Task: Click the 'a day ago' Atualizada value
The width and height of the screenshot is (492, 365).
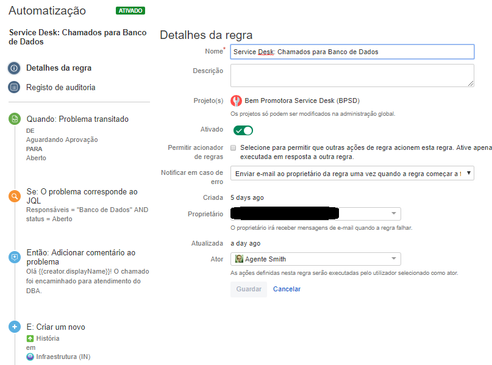Action: [245, 243]
